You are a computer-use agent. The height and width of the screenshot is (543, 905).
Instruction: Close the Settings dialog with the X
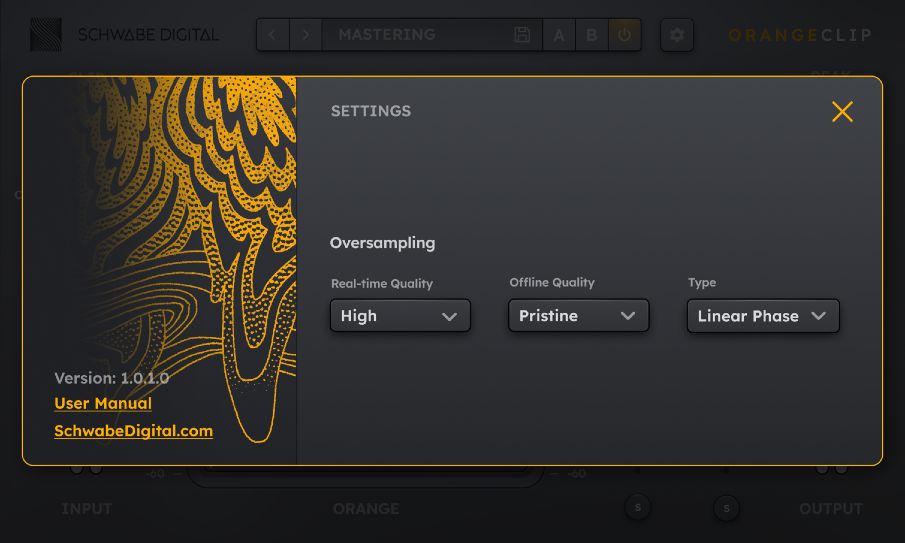[842, 111]
